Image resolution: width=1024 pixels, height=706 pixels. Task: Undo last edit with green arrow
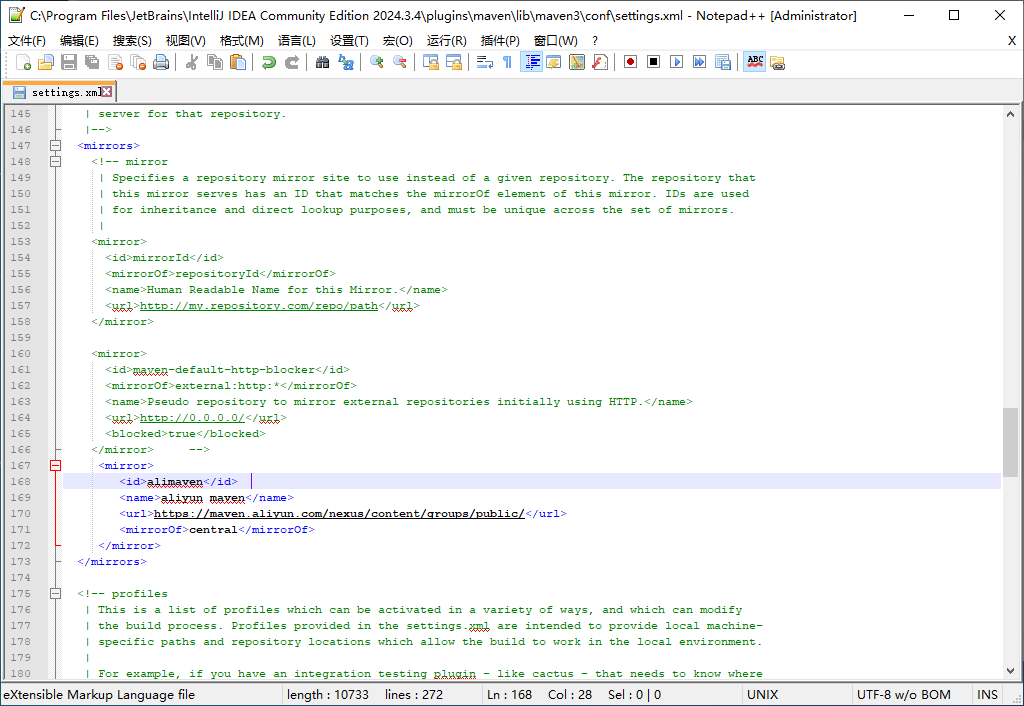pyautogui.click(x=268, y=62)
